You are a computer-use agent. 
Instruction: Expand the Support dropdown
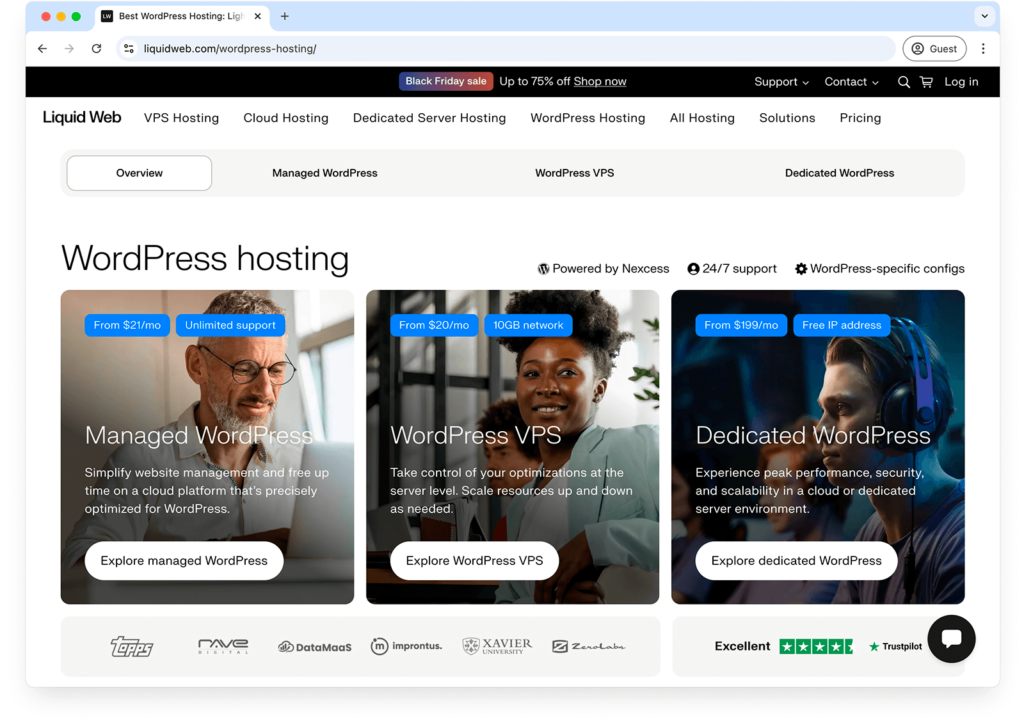click(781, 82)
